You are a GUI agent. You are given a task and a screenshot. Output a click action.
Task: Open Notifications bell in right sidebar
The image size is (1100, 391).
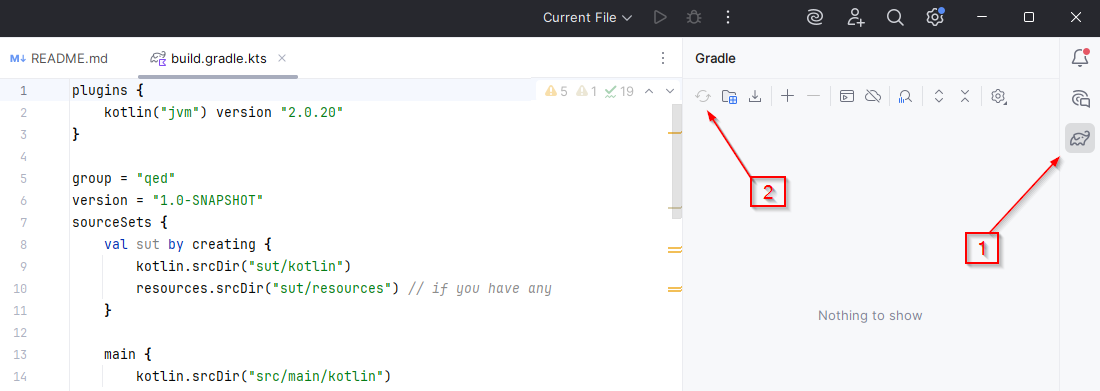click(1080, 58)
